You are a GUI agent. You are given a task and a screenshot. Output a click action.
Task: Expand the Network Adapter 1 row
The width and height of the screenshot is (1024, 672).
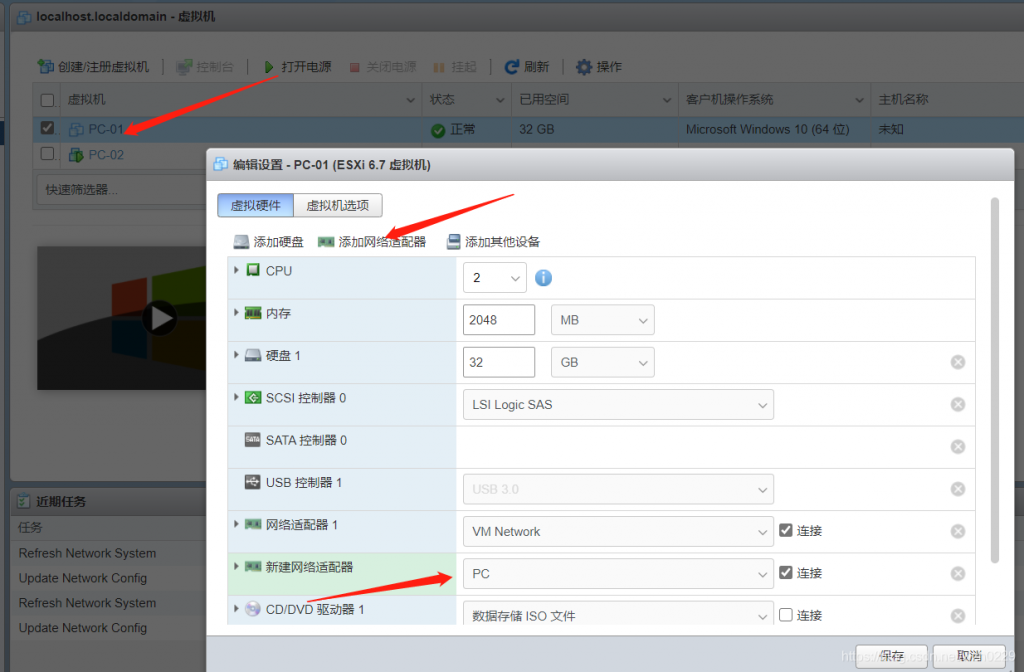[x=236, y=524]
